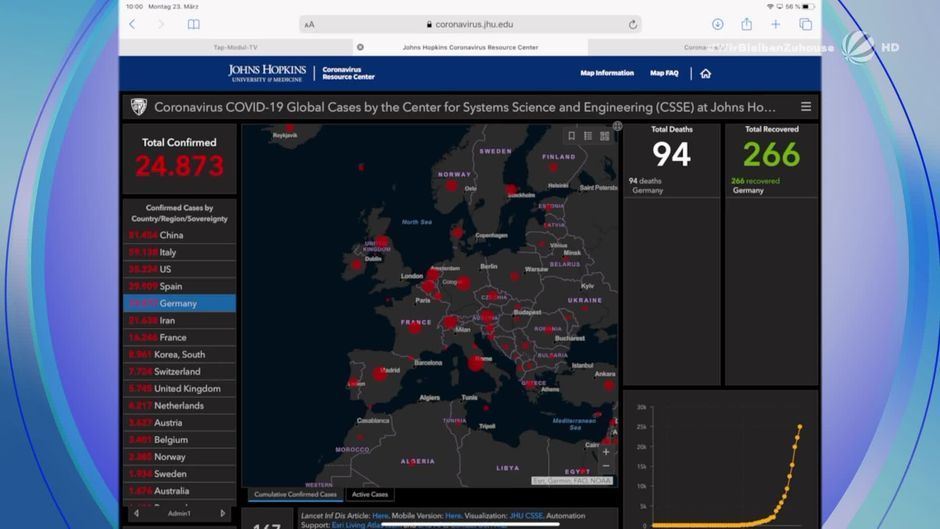Image resolution: width=940 pixels, height=529 pixels.
Task: Select Italy in the country list
Action: coord(179,252)
